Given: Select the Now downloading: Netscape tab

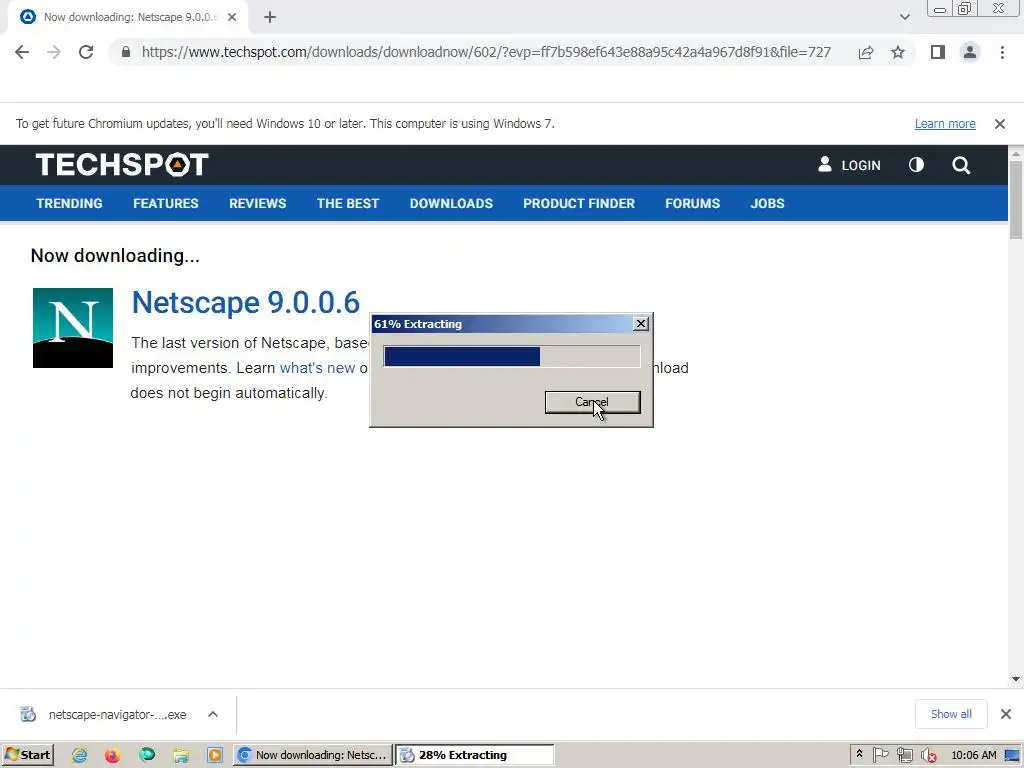Looking at the screenshot, I should coord(129,18).
